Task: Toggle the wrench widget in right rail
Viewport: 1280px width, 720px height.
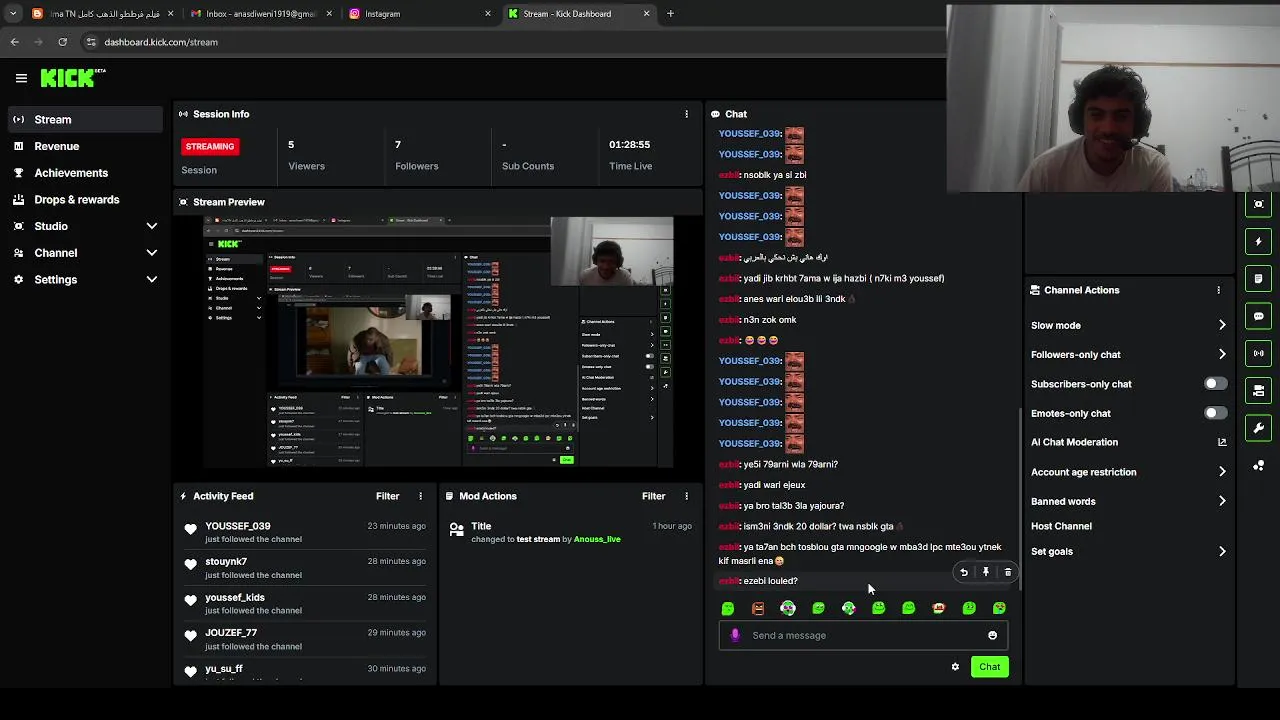Action: [x=1259, y=428]
